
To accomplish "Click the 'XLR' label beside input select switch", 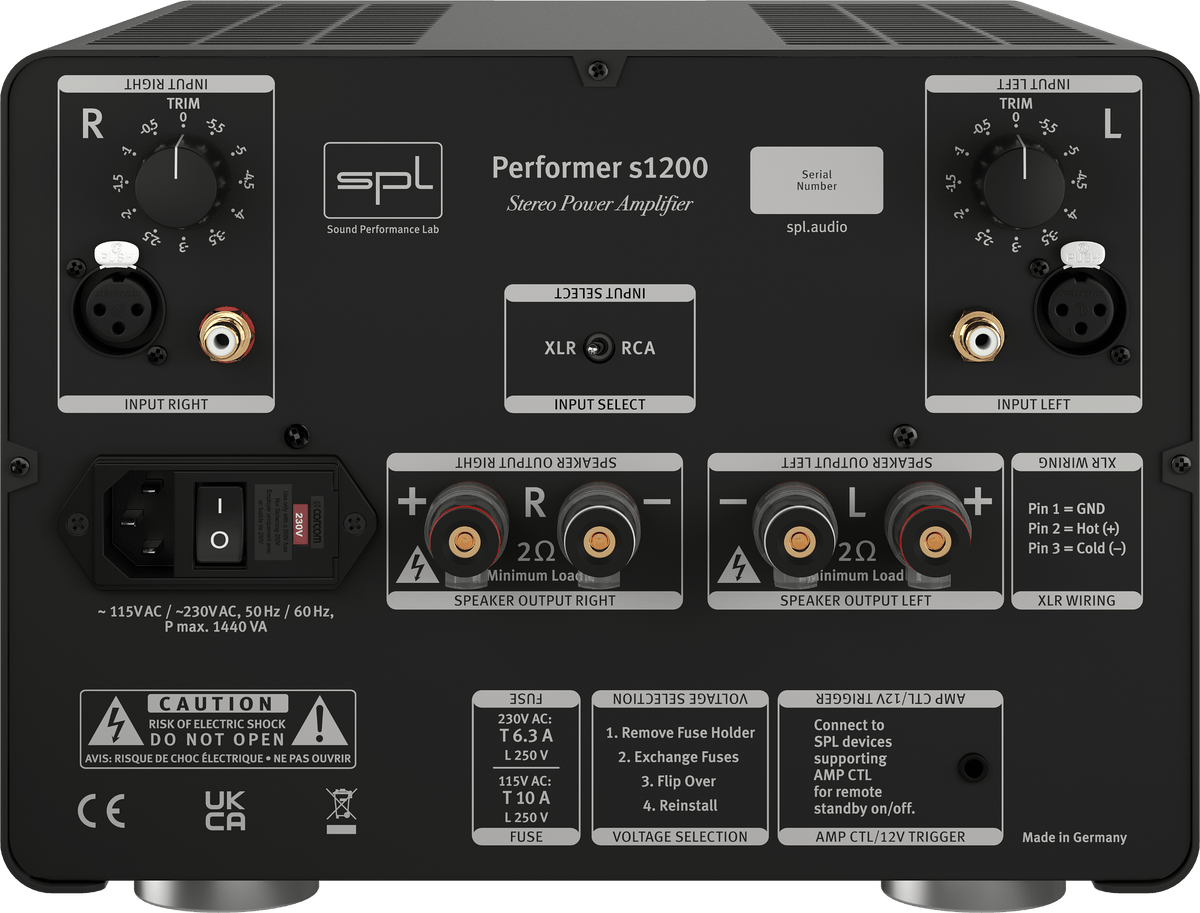I will 560,348.
